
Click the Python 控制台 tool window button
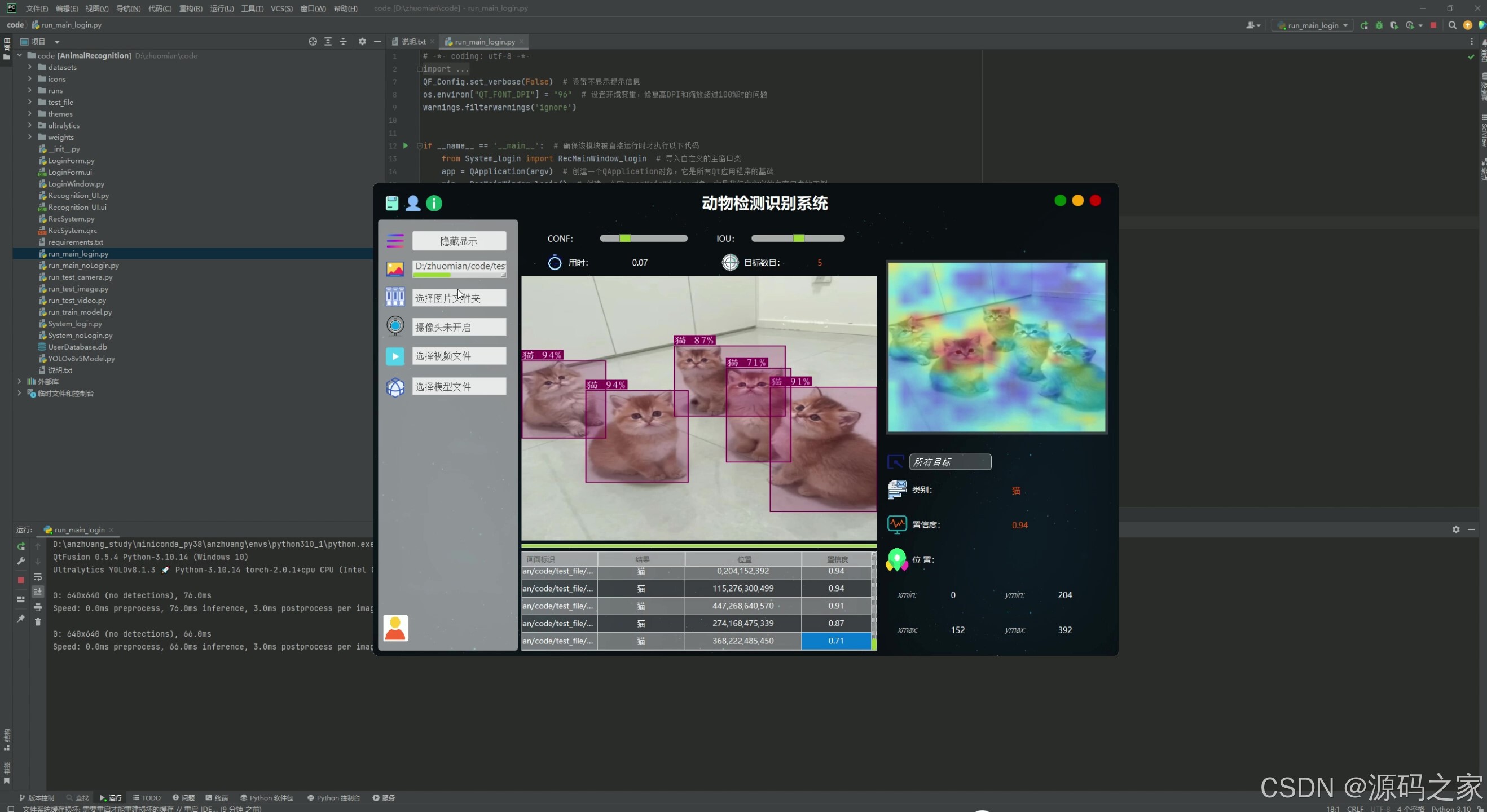pos(333,797)
